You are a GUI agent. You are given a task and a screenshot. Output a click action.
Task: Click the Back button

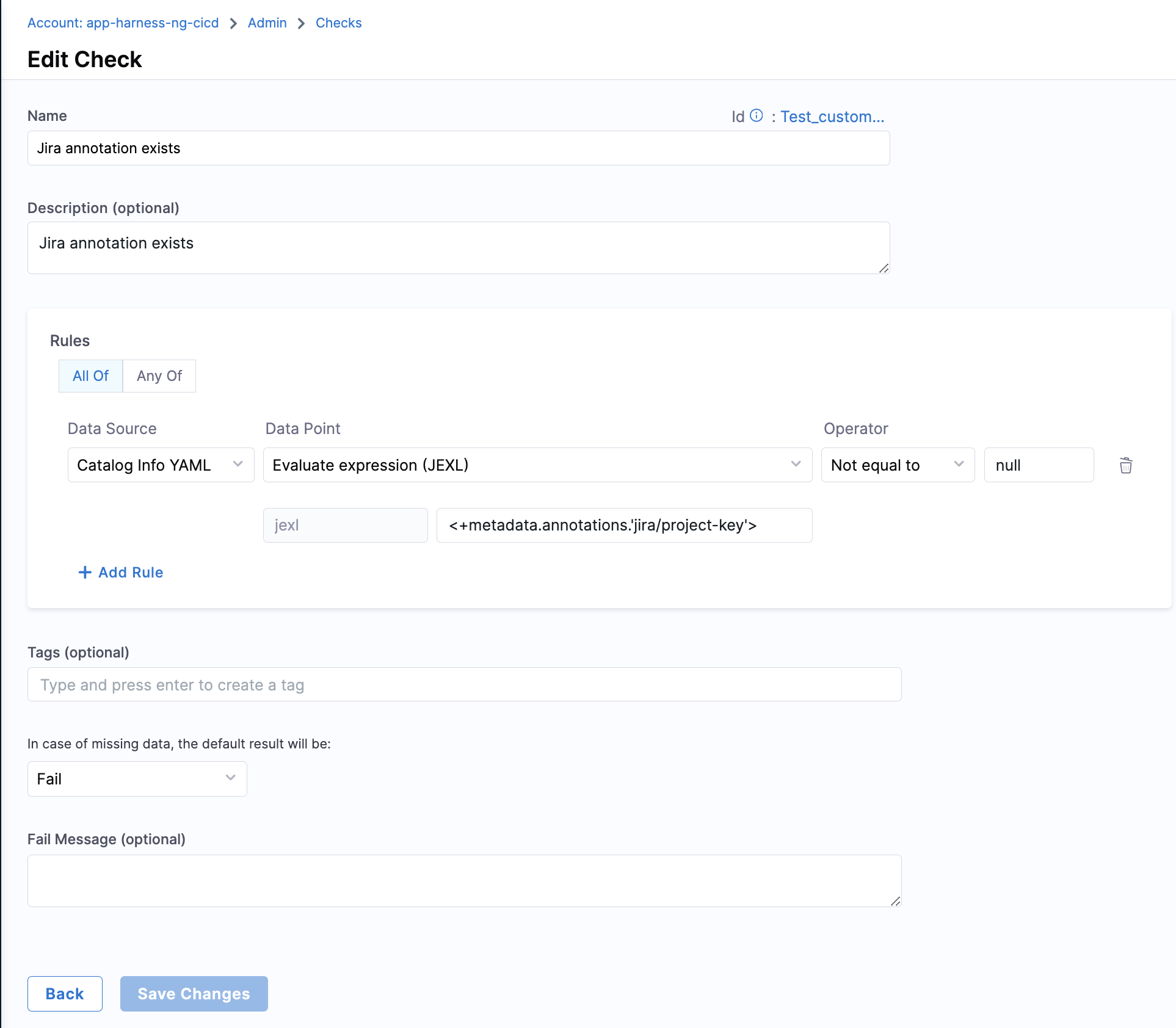65,994
